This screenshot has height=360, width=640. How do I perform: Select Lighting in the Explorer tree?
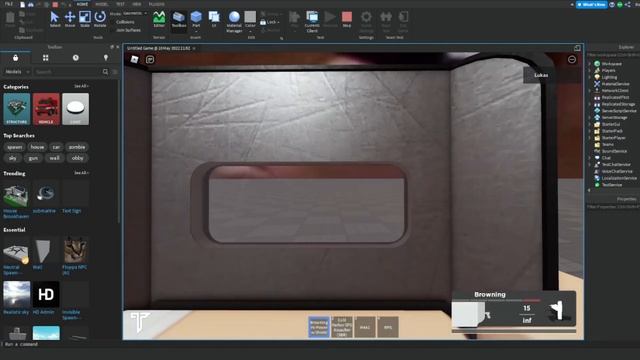609,77
